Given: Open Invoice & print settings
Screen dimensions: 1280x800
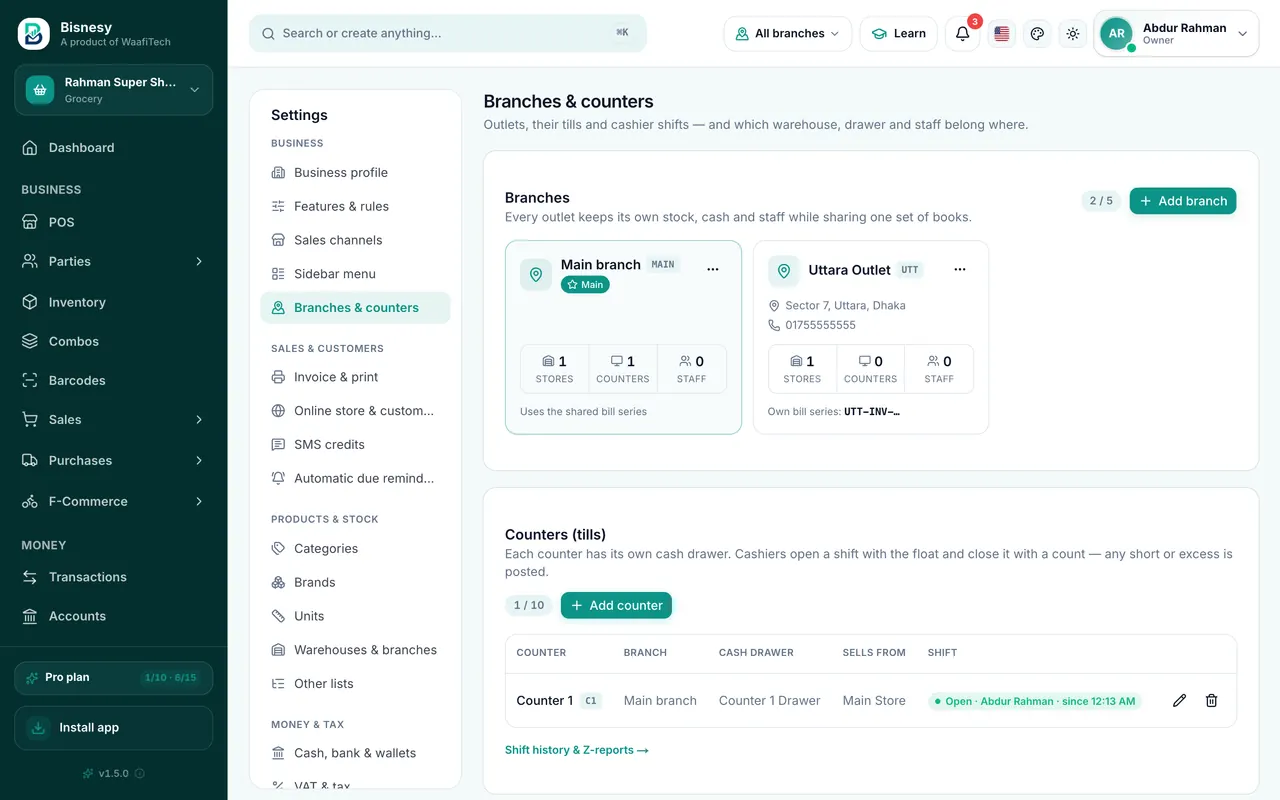Looking at the screenshot, I should tap(355, 377).
